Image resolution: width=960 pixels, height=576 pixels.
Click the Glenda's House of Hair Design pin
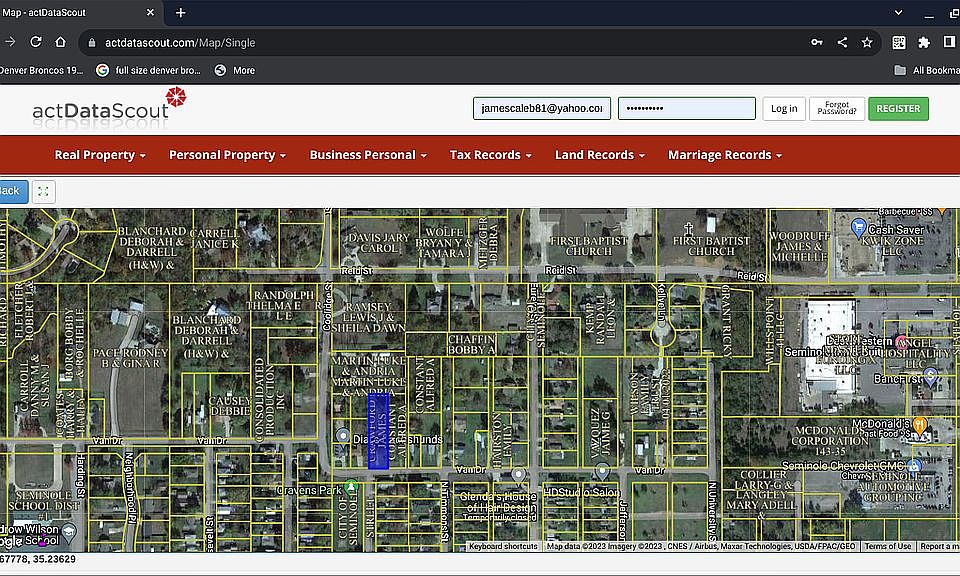coord(519,475)
